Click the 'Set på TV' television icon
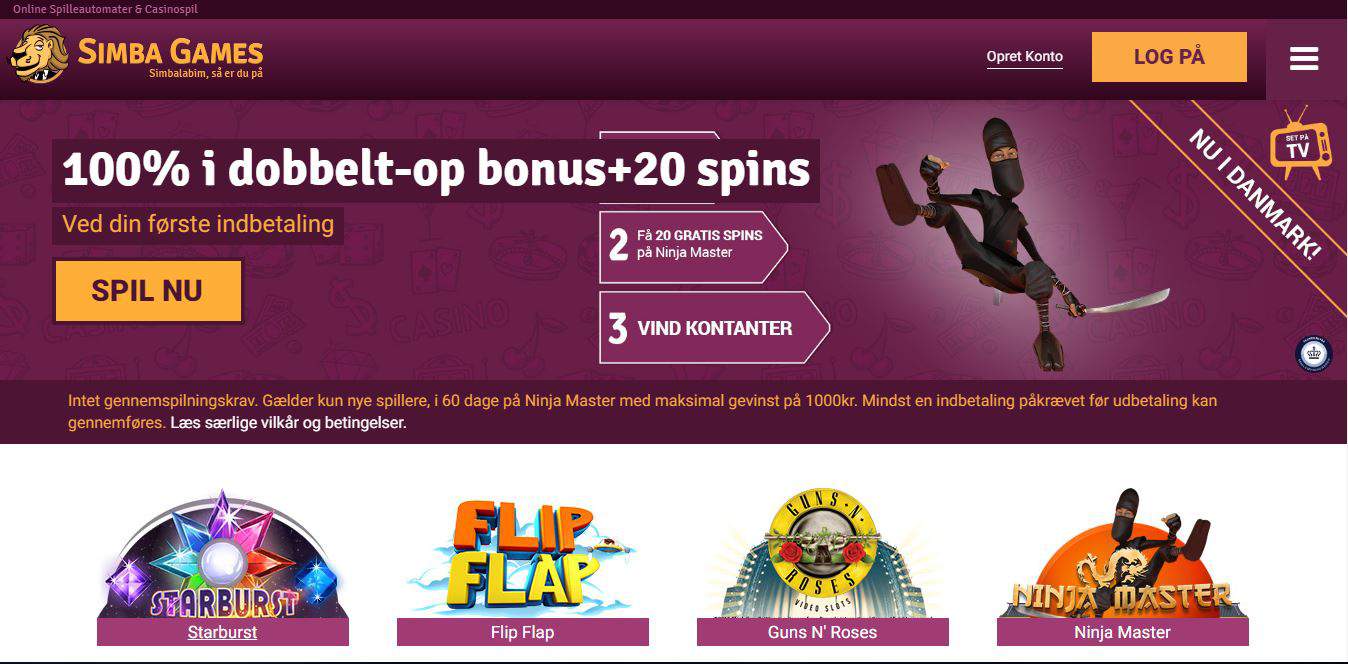Viewport: 1348px width, 664px height. [1300, 142]
